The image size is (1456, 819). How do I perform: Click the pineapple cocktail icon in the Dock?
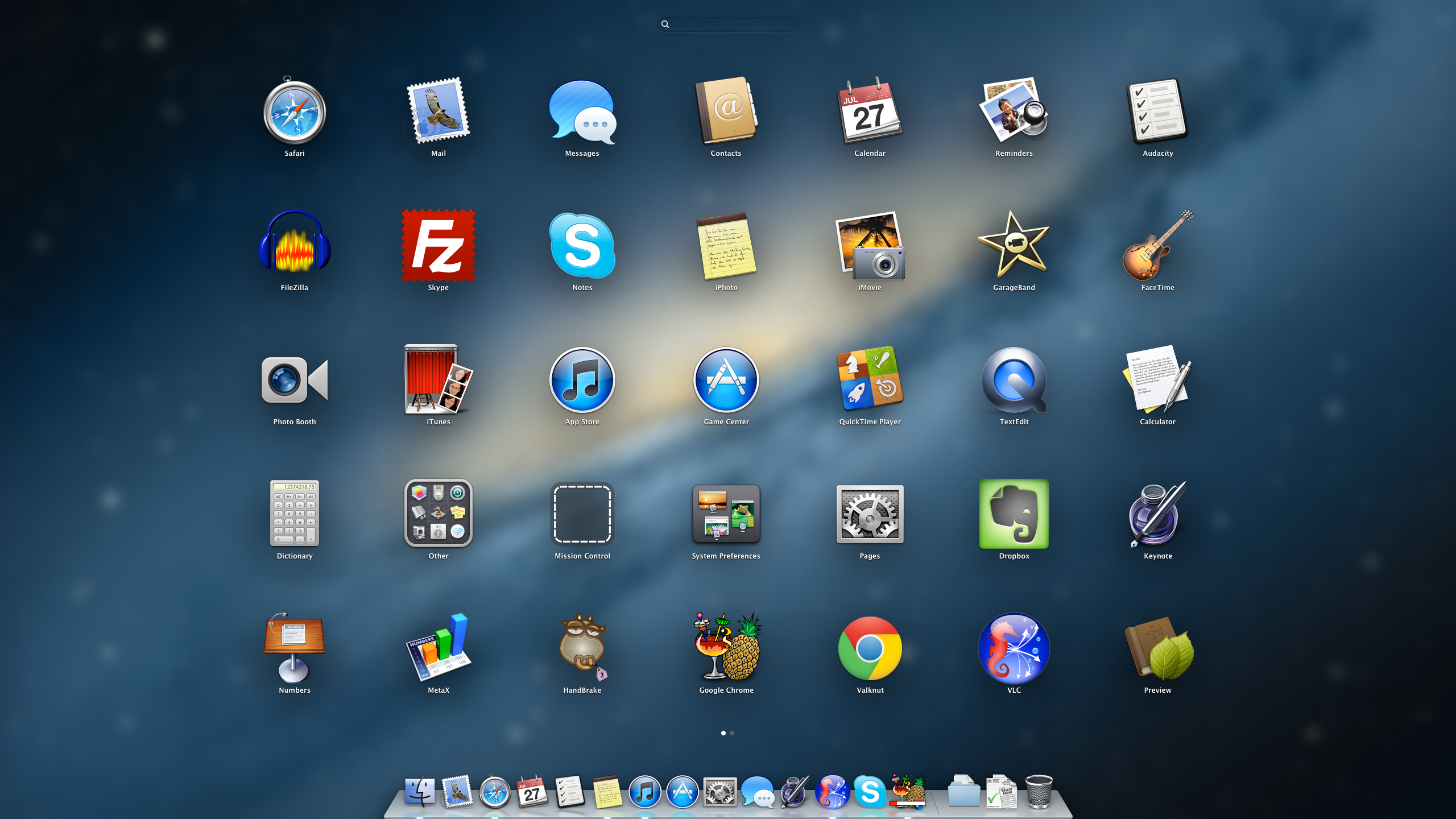point(908,791)
